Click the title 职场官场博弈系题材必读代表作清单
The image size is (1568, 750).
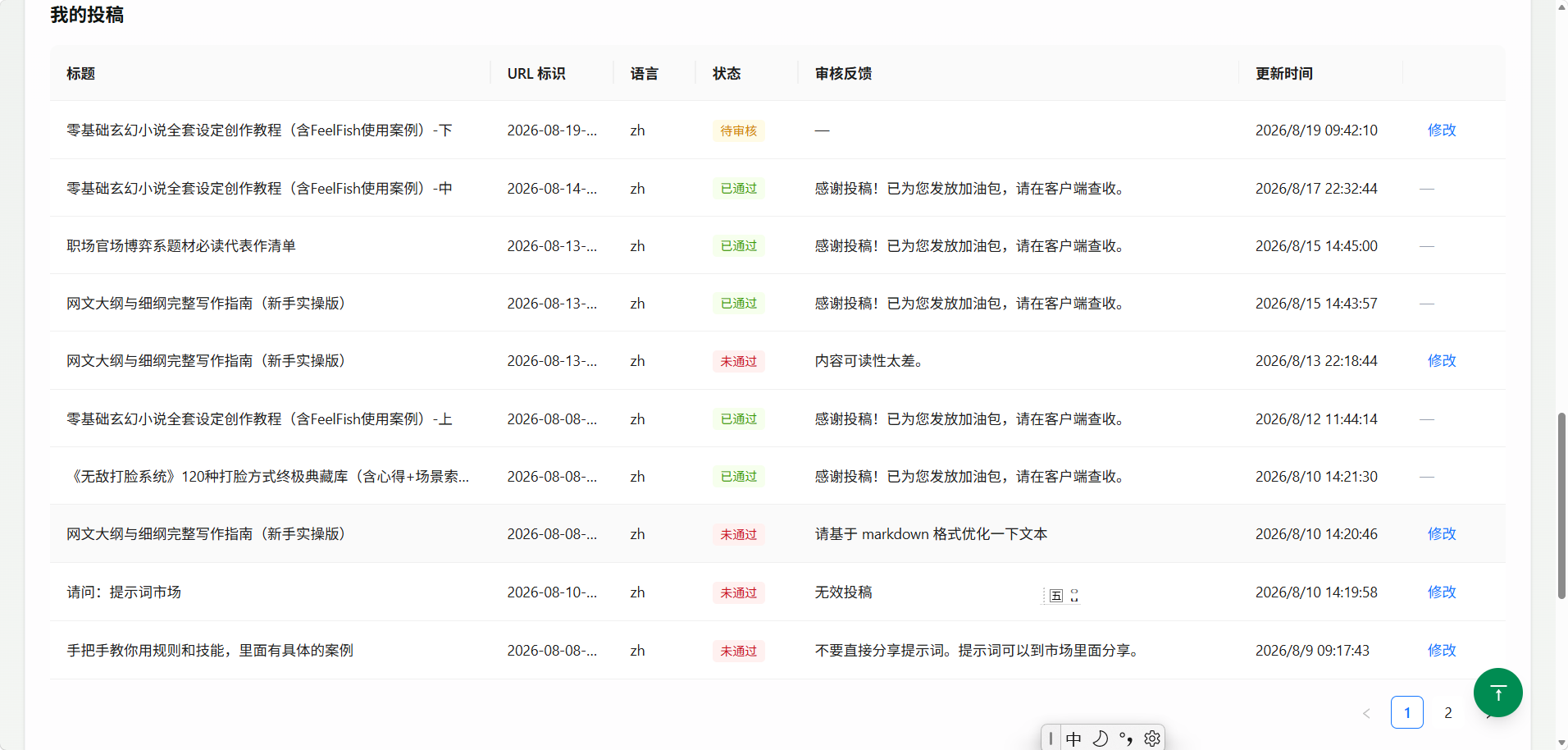tap(181, 246)
